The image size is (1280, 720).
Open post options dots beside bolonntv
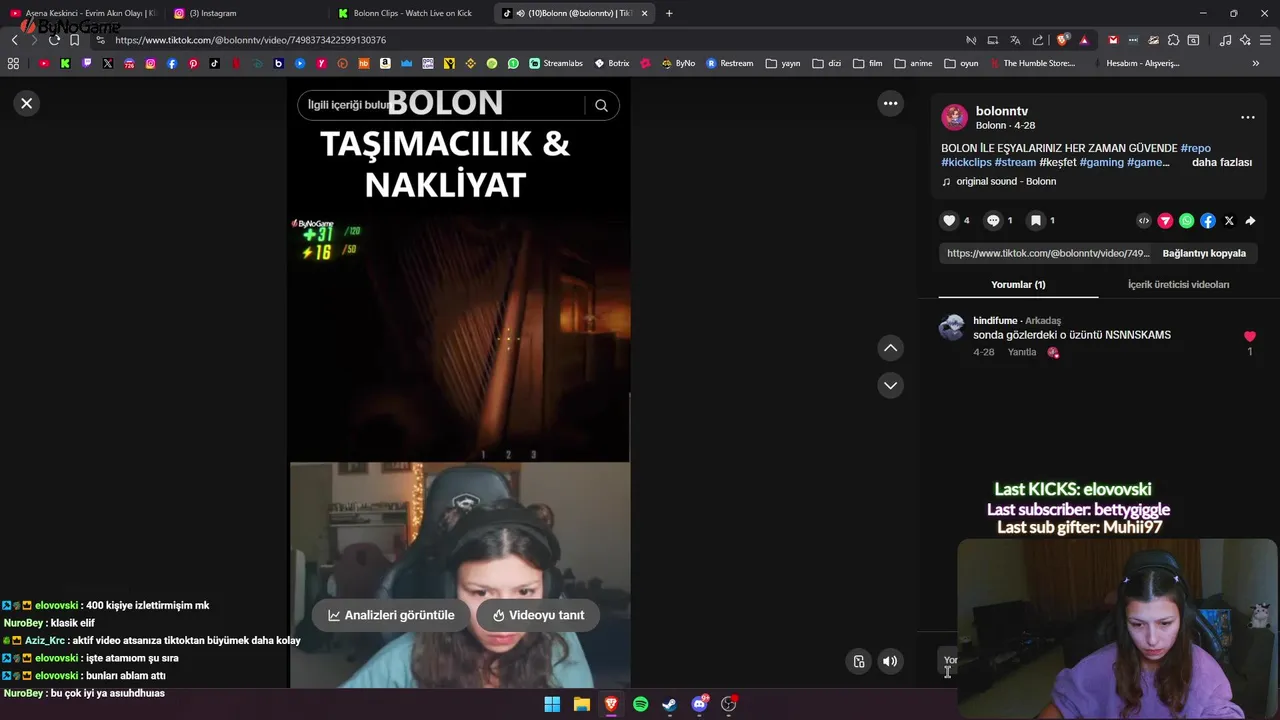click(1247, 117)
